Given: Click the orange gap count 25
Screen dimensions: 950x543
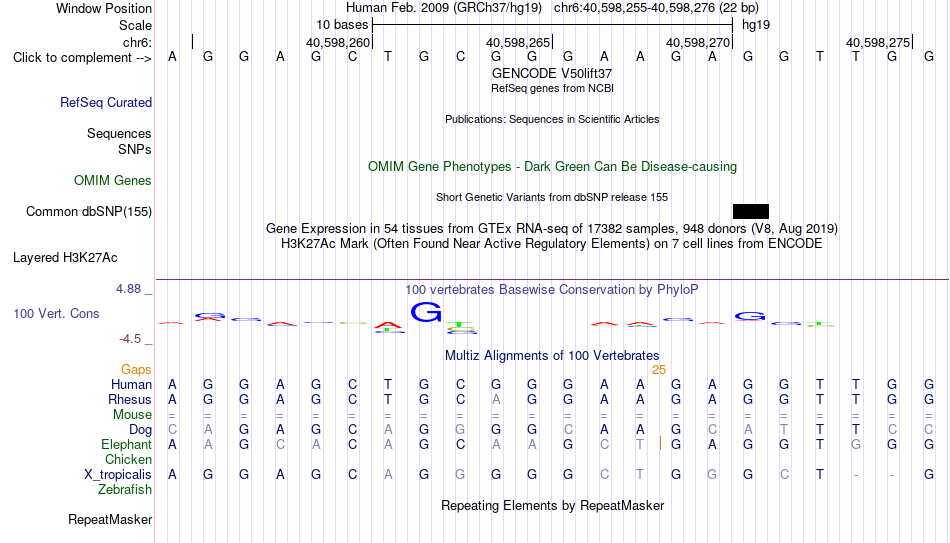Looking at the screenshot, I should coord(659,370).
